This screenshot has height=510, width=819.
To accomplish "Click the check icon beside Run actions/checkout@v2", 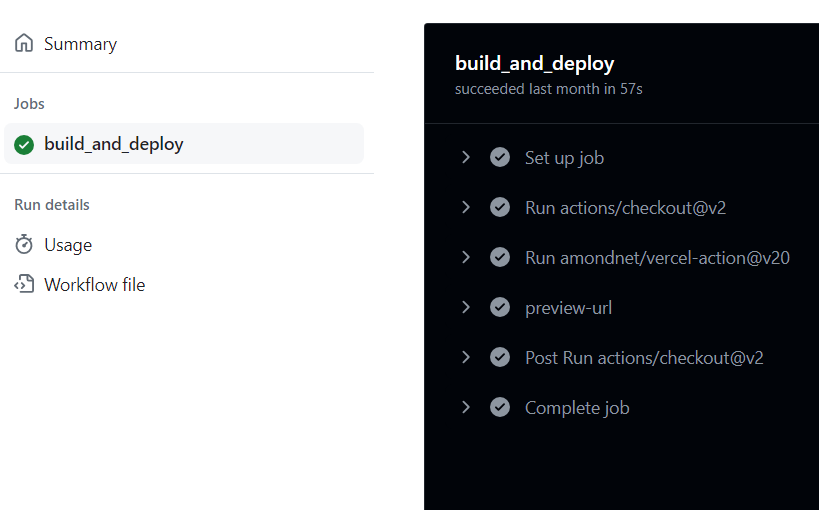I will pyautogui.click(x=500, y=207).
